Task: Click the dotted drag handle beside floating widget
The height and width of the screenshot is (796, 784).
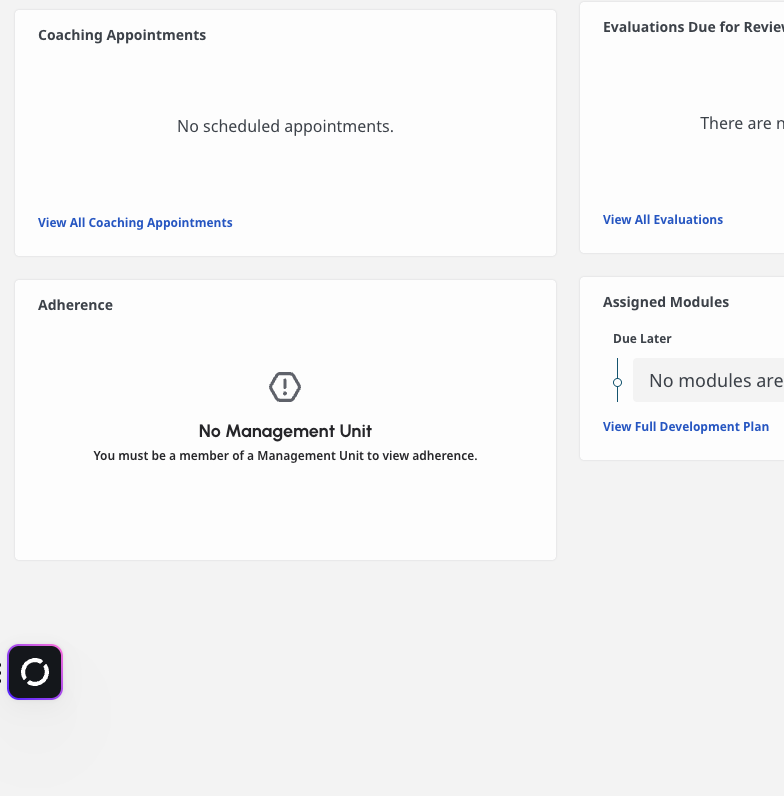Action: click(1, 672)
